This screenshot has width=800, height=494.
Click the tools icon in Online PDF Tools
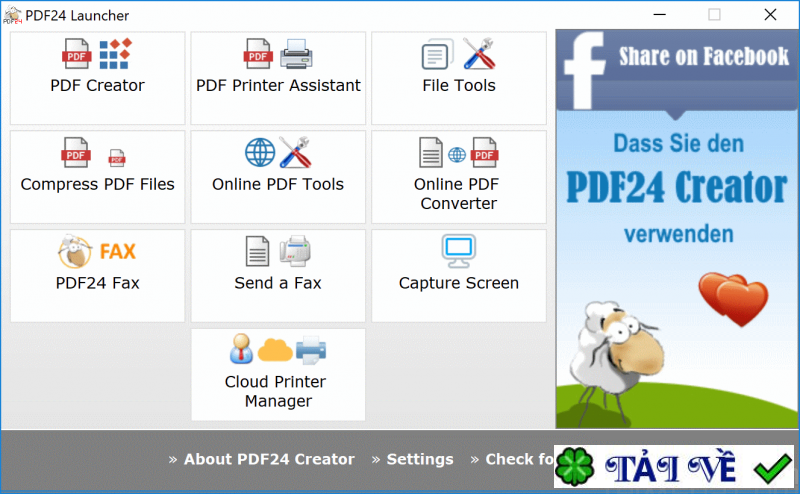(x=295, y=152)
